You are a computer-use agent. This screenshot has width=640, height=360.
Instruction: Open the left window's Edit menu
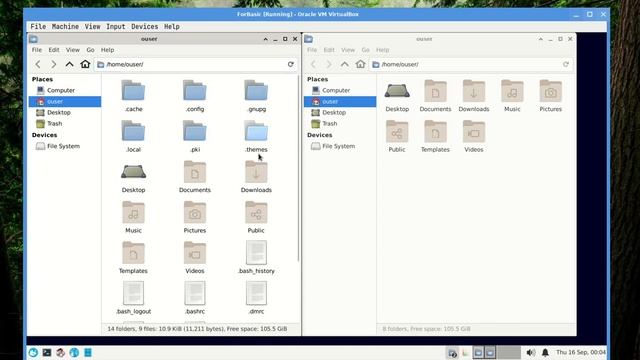click(x=54, y=50)
